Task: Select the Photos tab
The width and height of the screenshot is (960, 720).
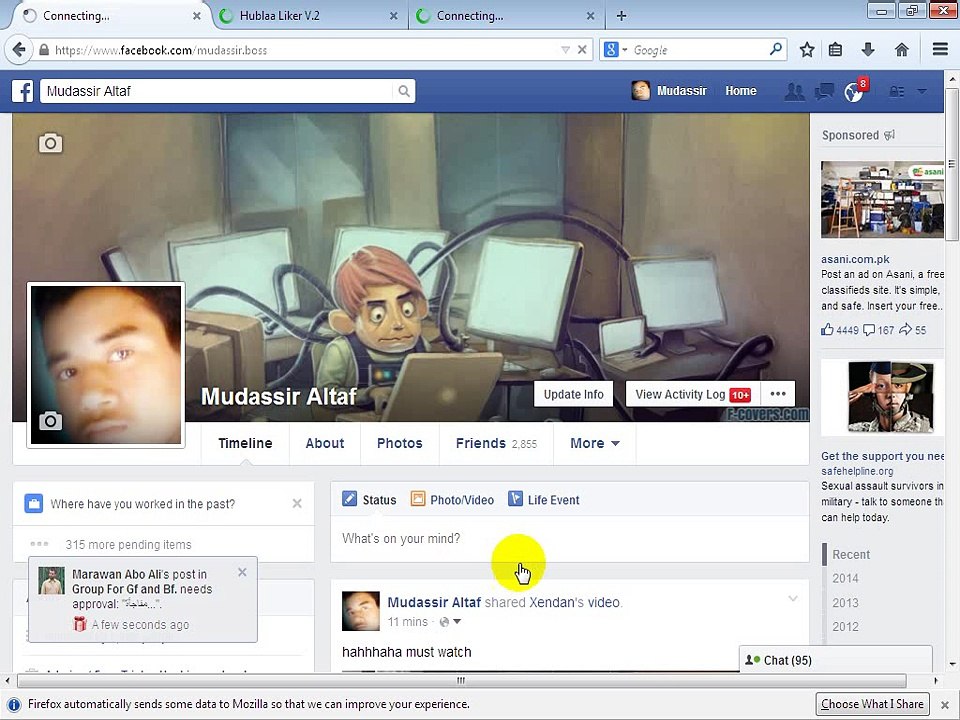Action: [400, 443]
